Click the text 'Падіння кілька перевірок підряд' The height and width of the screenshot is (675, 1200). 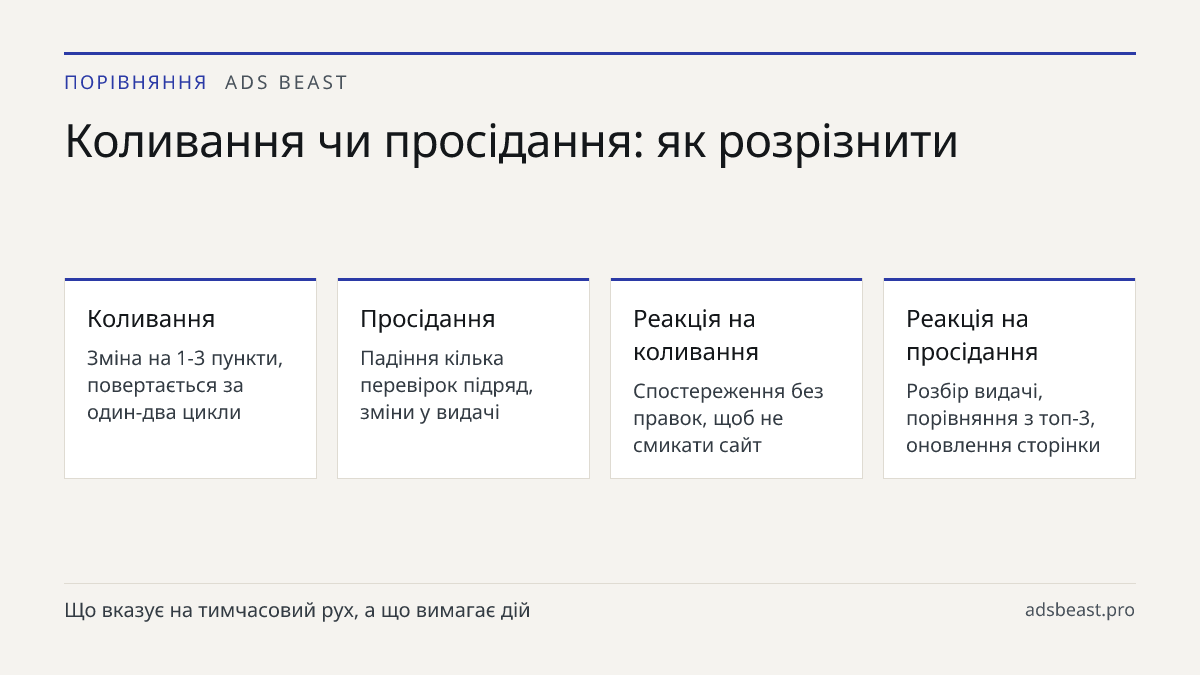[447, 371]
